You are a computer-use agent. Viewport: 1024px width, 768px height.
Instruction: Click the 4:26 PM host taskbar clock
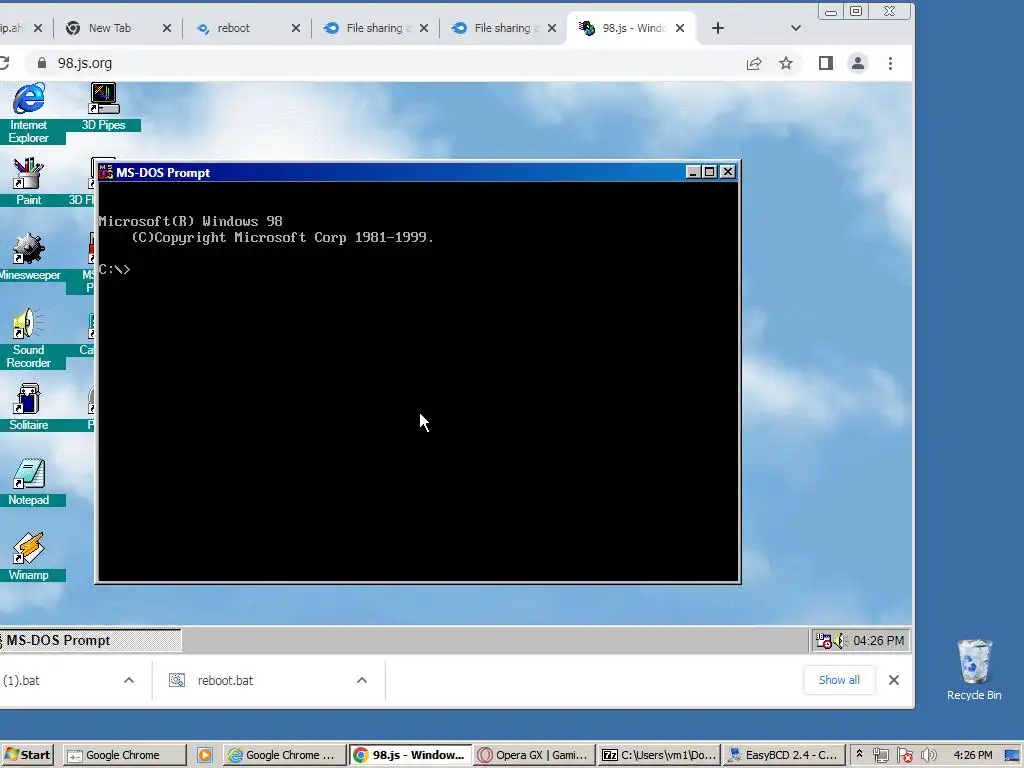[x=972, y=755]
